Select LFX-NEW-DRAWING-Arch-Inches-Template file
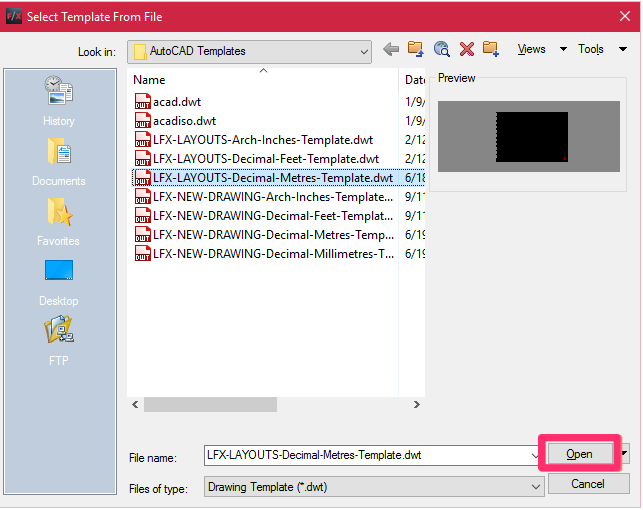 click(x=273, y=197)
